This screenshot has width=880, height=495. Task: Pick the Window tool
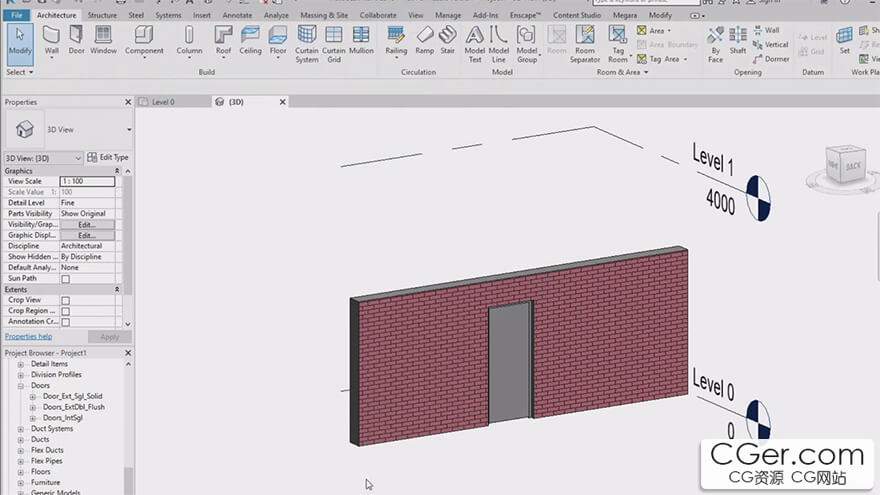[x=103, y=40]
